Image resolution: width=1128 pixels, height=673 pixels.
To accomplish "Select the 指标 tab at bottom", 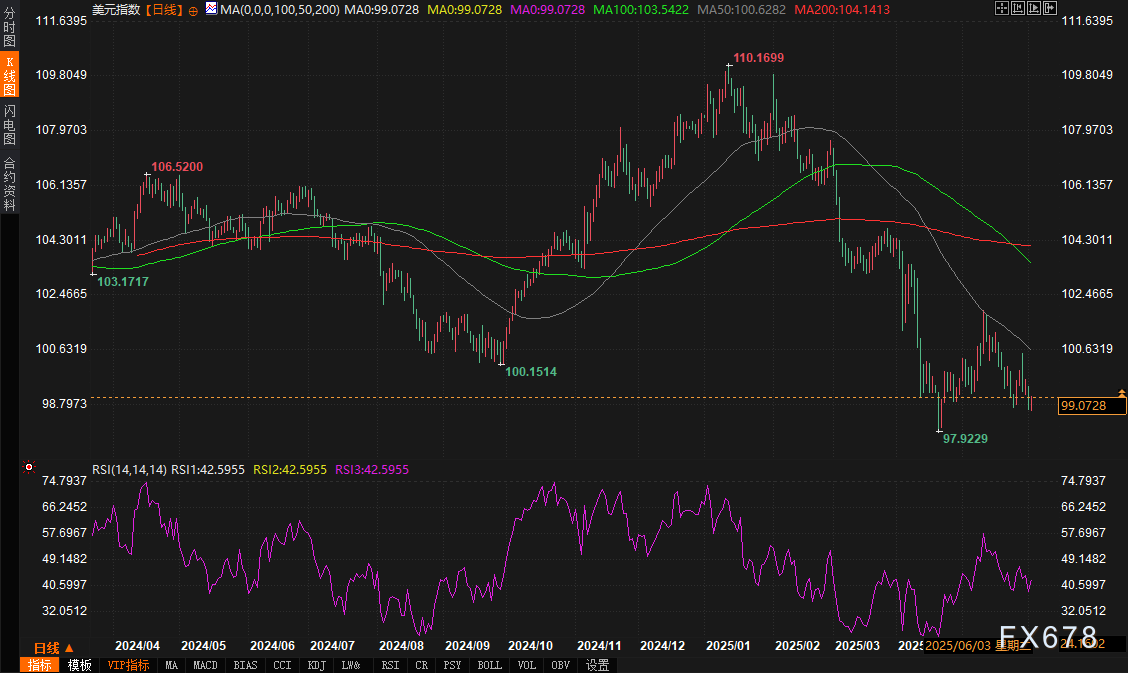I will 40,665.
